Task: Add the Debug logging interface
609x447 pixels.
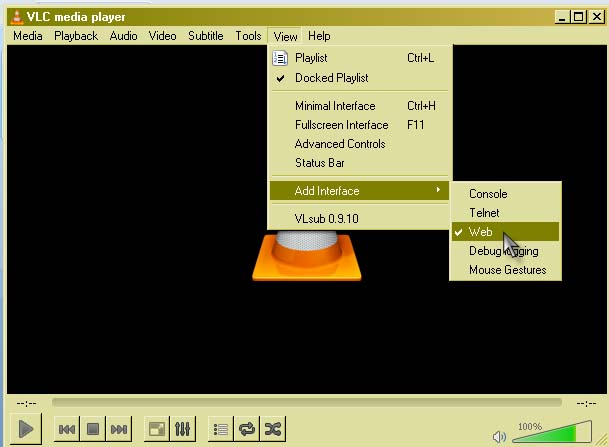Action: pos(505,251)
